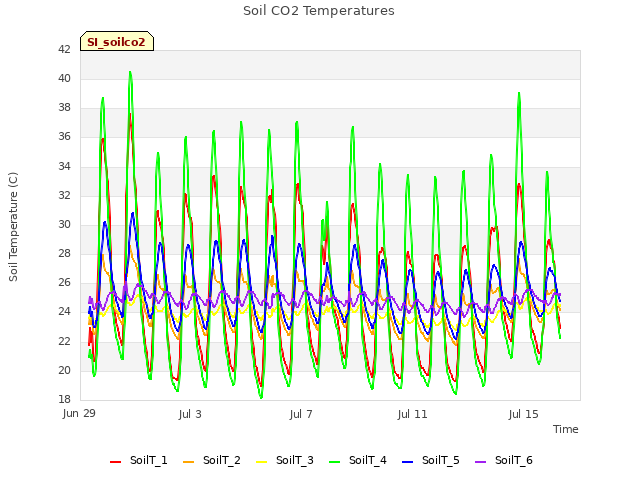Click the 24 y-axis tick label
The image size is (640, 480).
click(64, 312)
